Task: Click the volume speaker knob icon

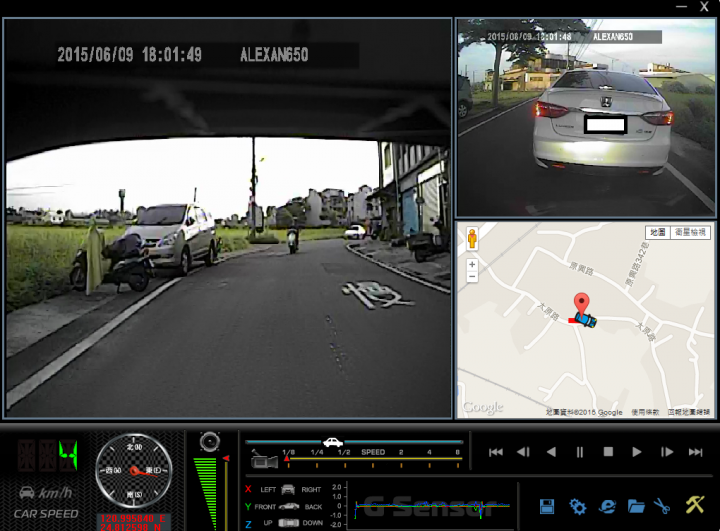Action: [210, 441]
